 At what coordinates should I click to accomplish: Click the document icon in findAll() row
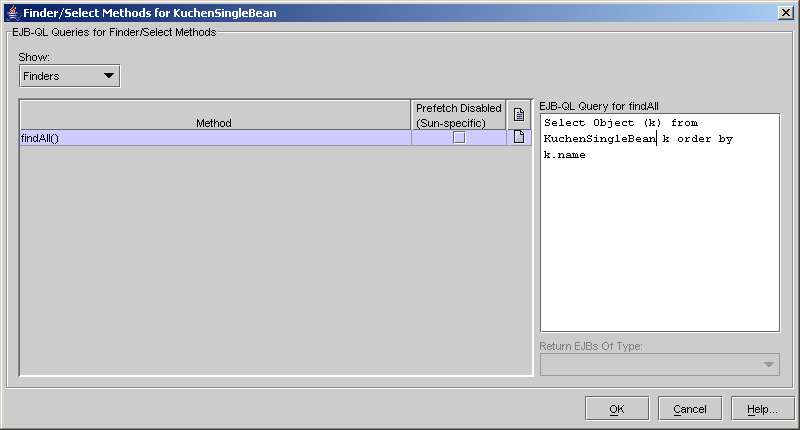[519, 138]
